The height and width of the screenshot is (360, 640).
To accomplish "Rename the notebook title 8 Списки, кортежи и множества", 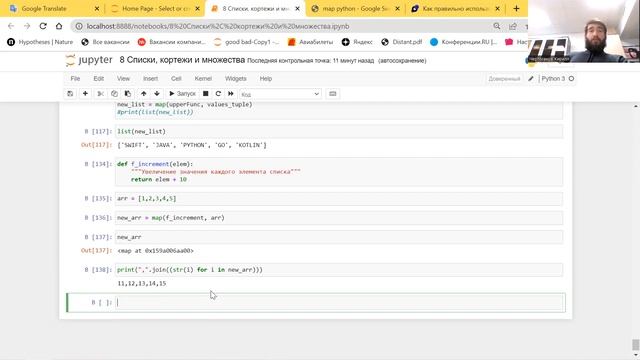I will coord(182,60).
